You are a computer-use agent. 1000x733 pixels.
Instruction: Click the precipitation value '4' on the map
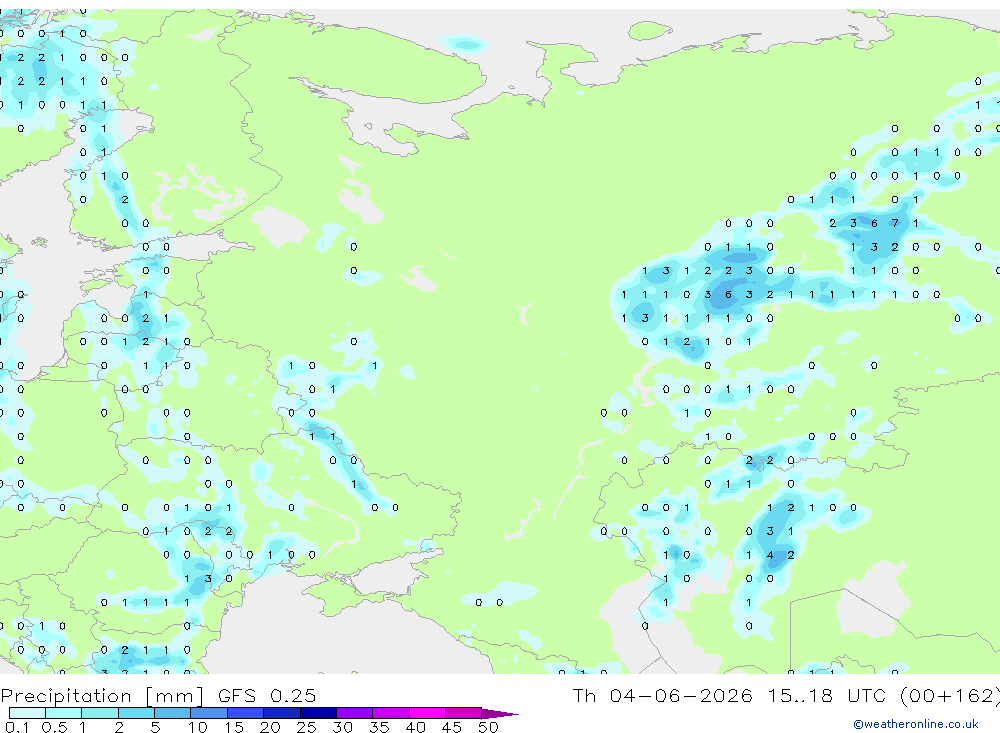[x=770, y=555]
